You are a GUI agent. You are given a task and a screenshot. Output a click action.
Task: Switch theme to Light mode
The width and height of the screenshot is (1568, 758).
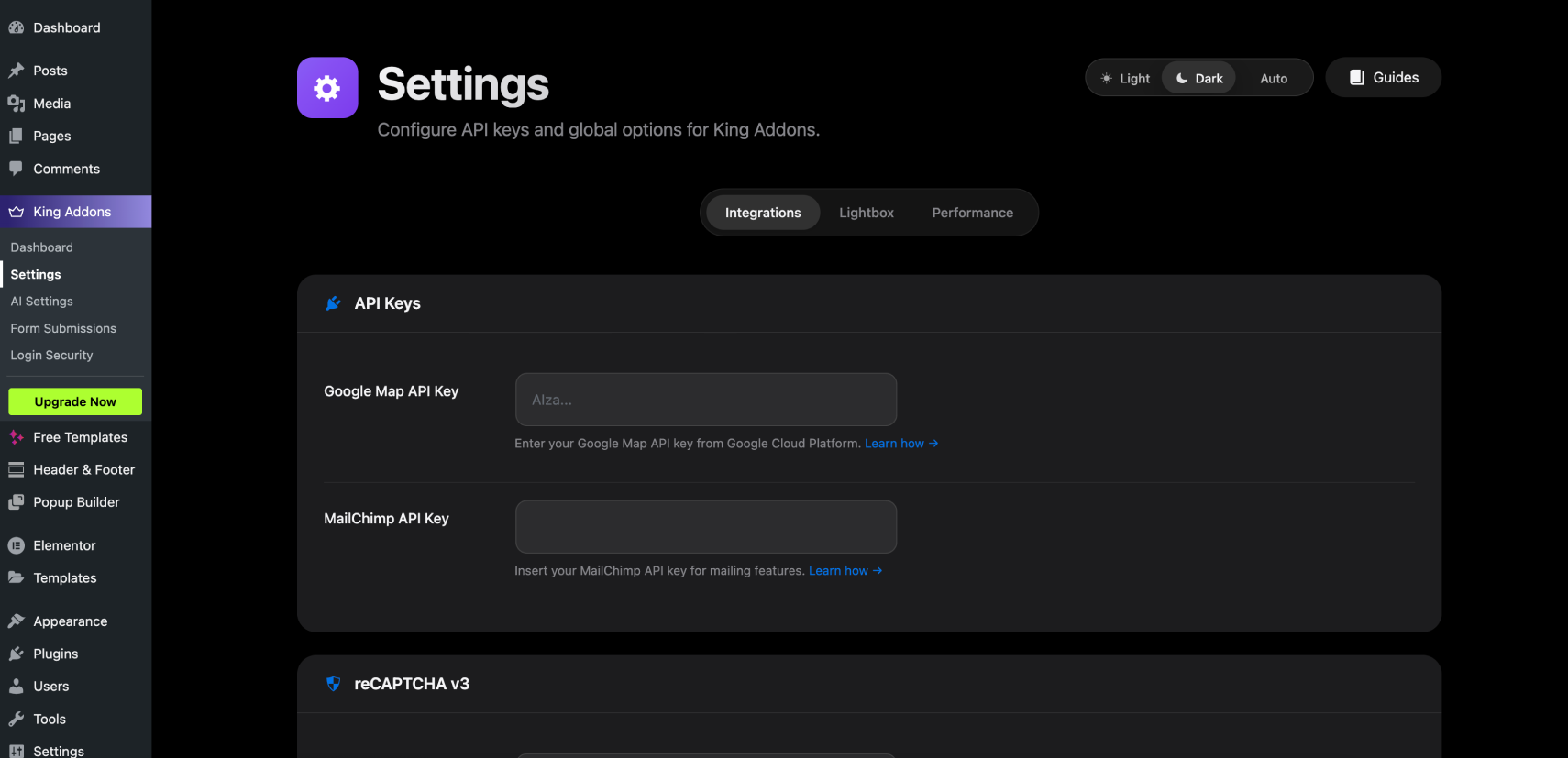(x=1125, y=79)
